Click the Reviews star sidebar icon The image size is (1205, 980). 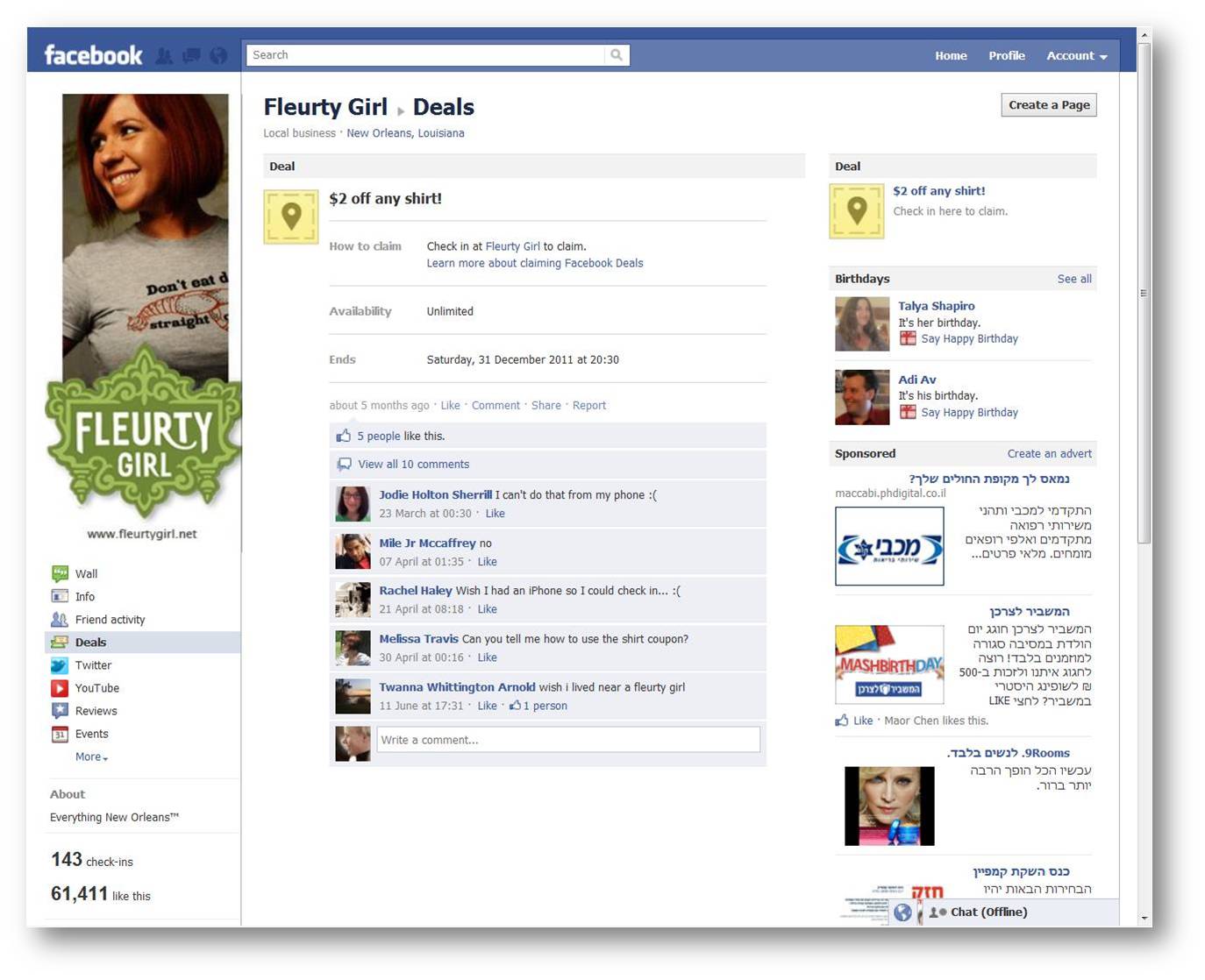click(60, 711)
